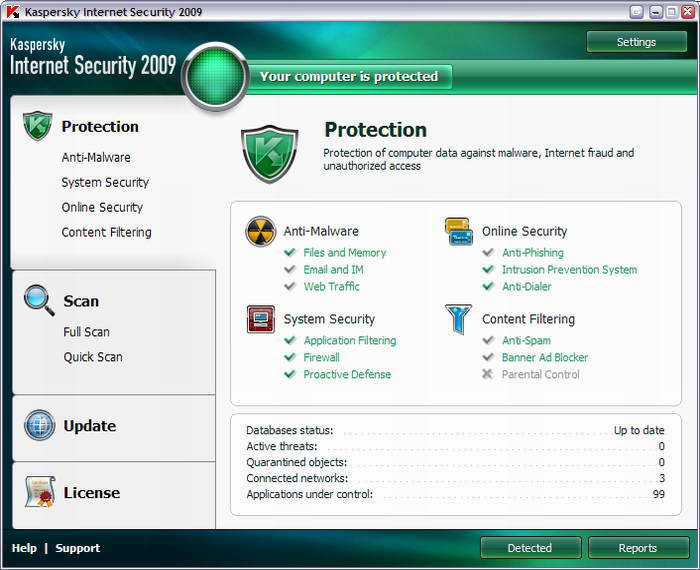Click checkmark beside Anti-Spam

click(488, 341)
